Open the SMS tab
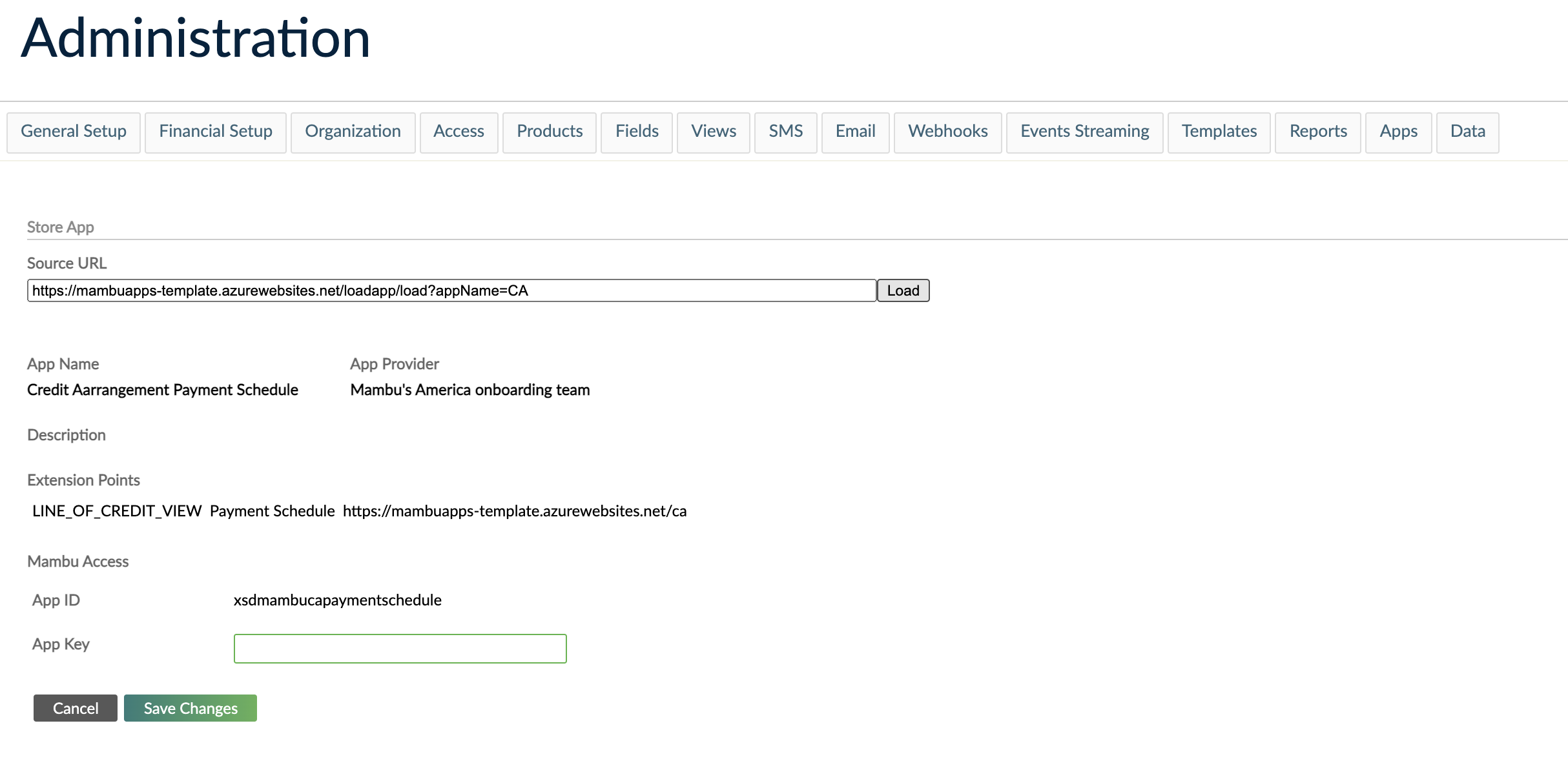Viewport: 1568px width, 781px height. 785,132
